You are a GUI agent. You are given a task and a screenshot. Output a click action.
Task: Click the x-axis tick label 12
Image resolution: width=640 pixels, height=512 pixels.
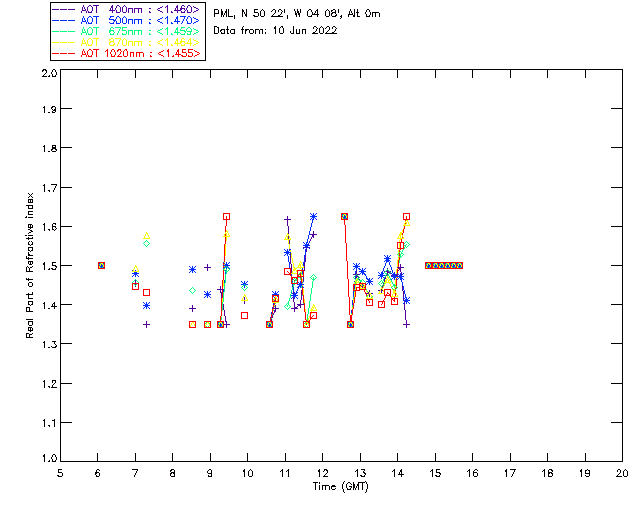click(x=322, y=473)
